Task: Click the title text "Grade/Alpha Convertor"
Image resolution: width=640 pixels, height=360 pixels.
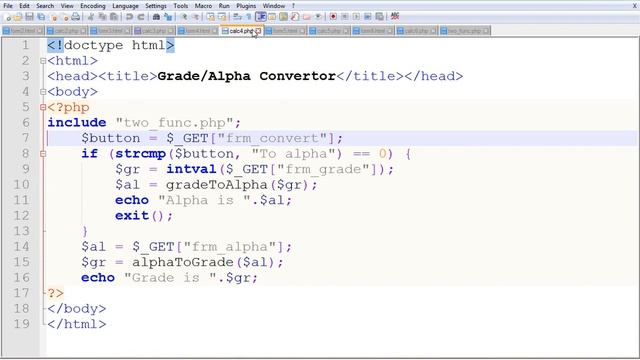Action: tap(247, 76)
